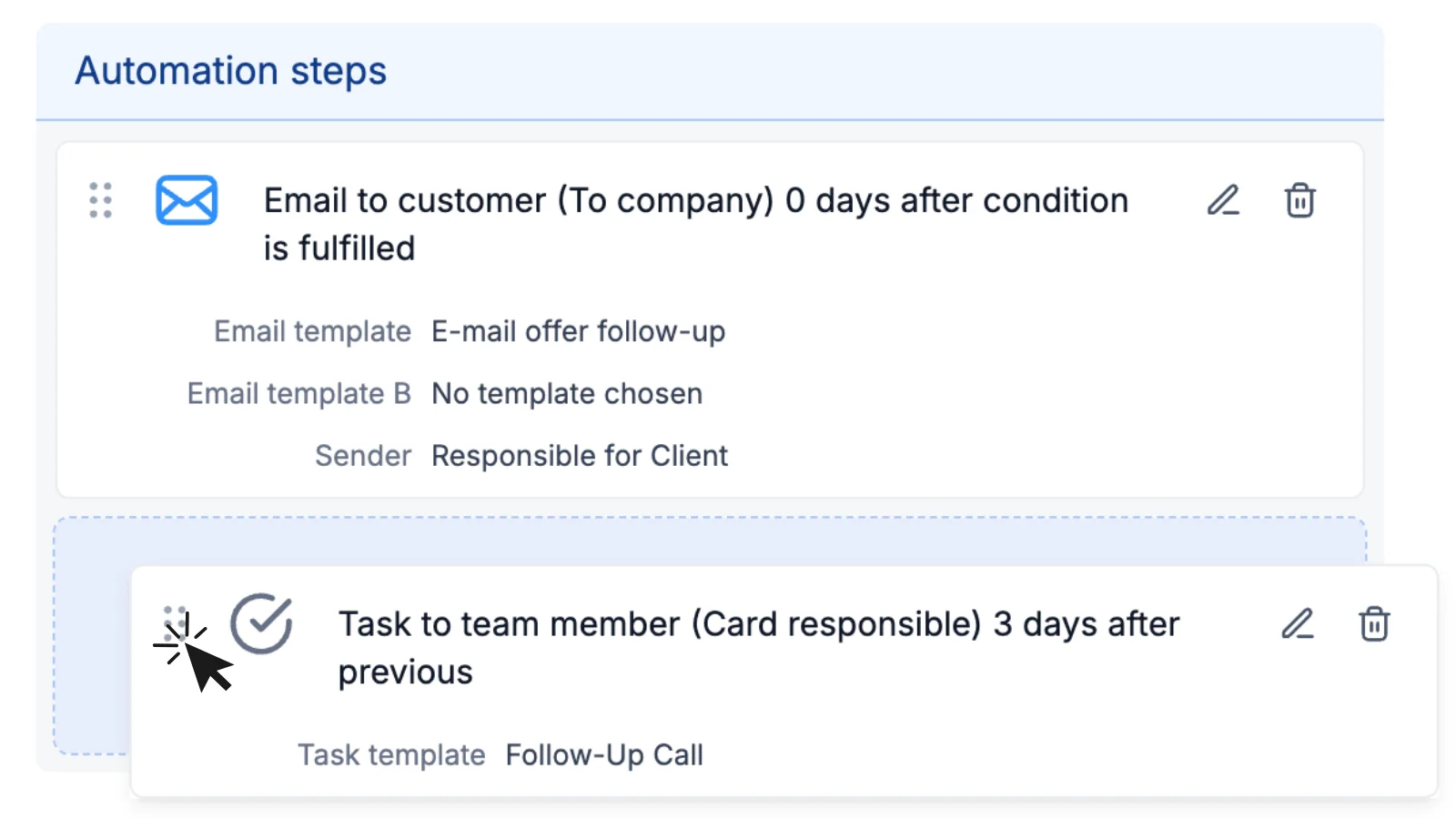Click the 'Follow-Up Call' task template value
The height and width of the screenshot is (819, 1456).
603,754
